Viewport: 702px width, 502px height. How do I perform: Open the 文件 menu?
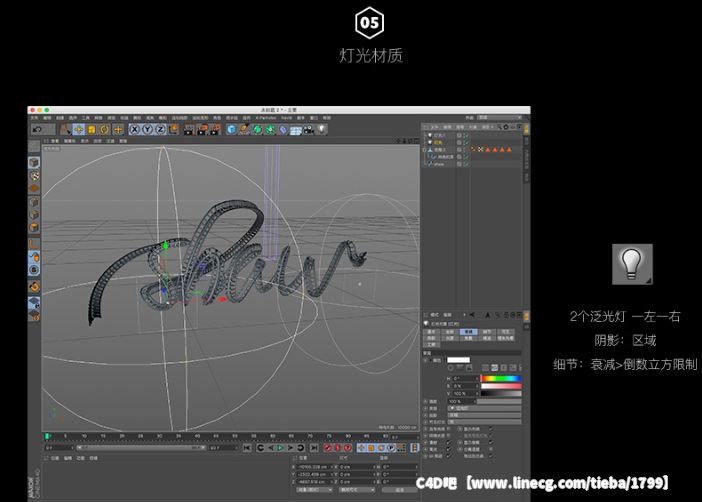[34, 118]
